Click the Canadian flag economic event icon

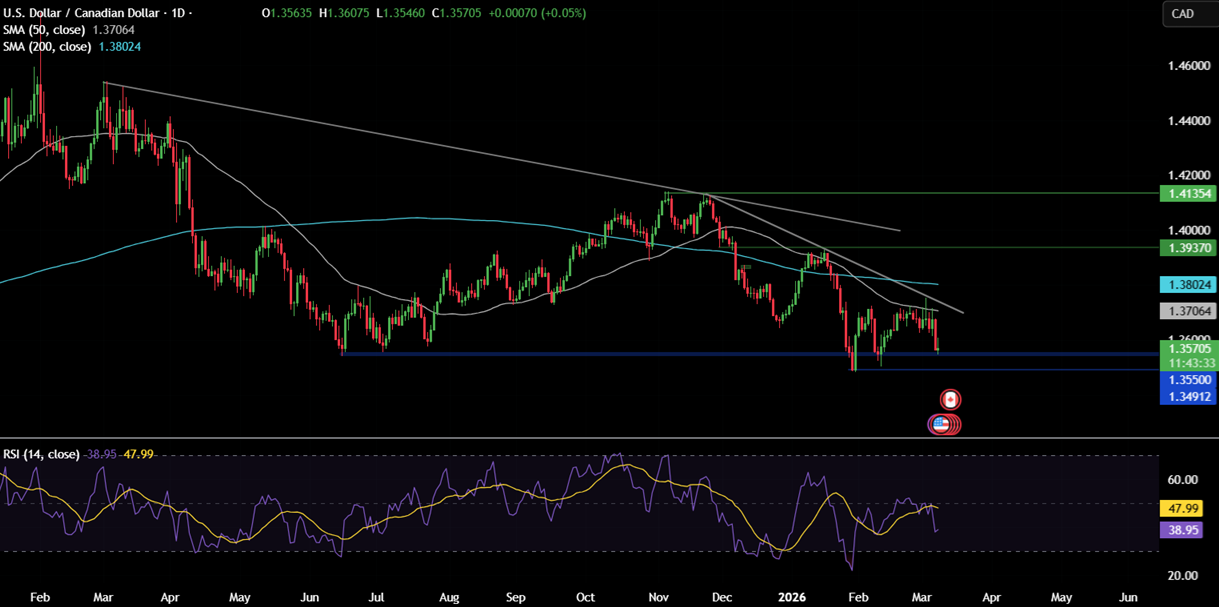pyautogui.click(x=949, y=398)
